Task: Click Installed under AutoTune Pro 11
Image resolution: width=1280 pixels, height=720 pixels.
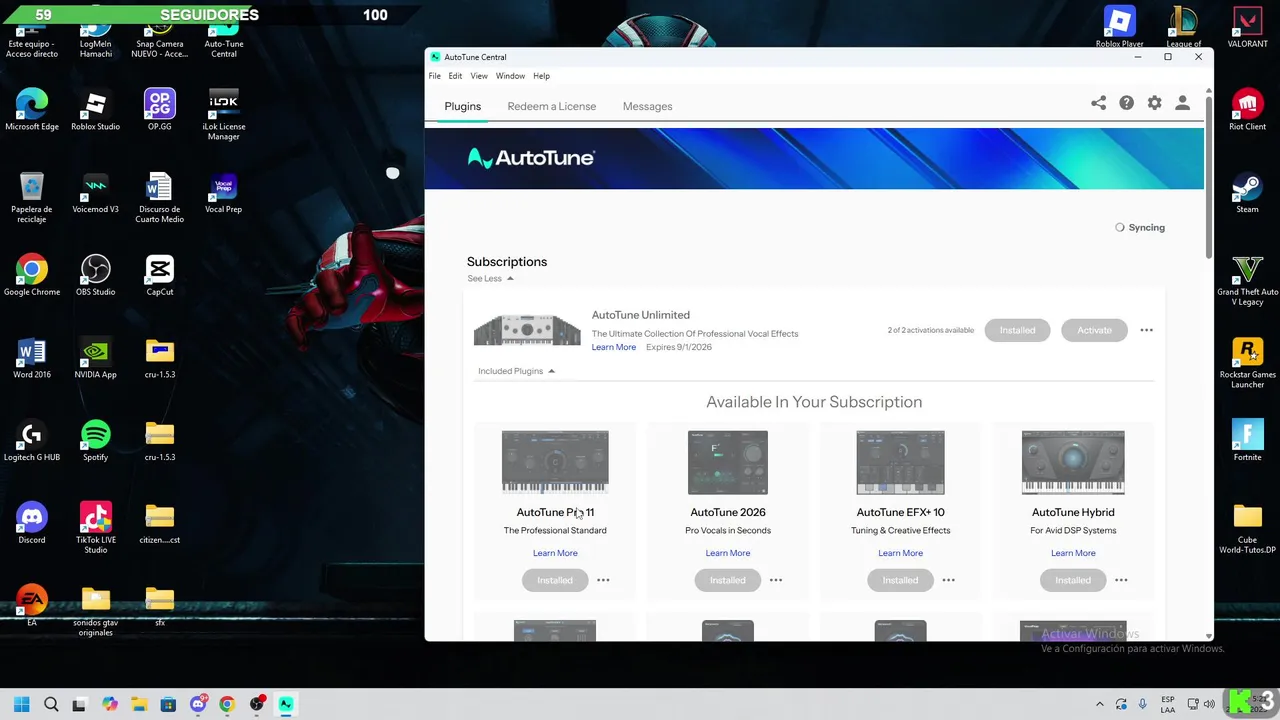Action: click(x=555, y=580)
